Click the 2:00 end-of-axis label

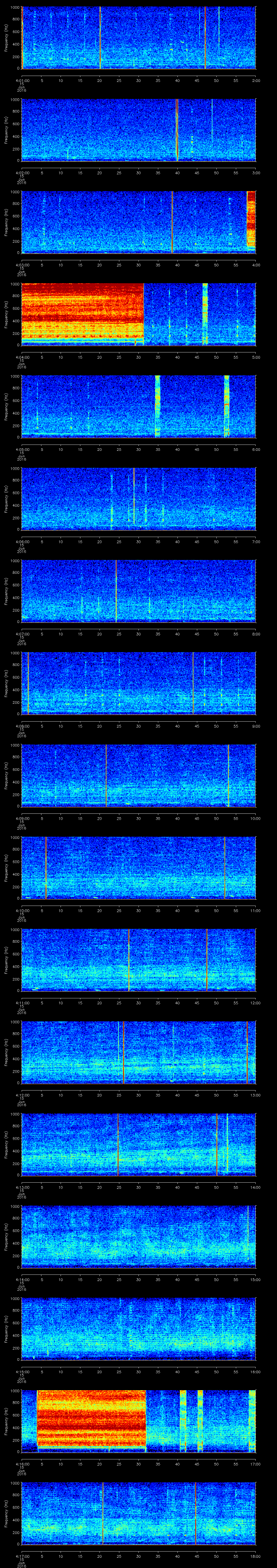(256, 80)
